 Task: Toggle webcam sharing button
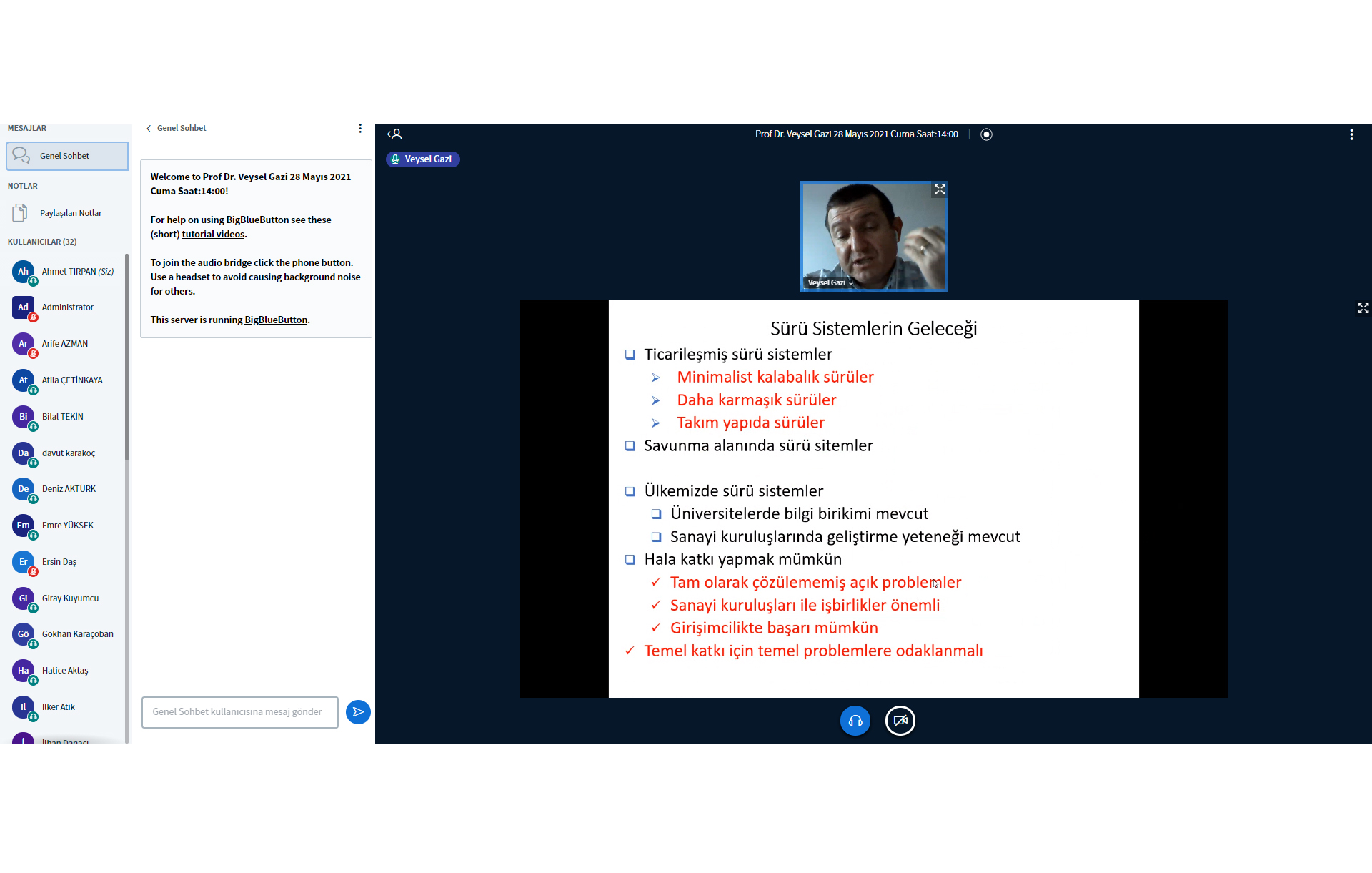point(900,721)
